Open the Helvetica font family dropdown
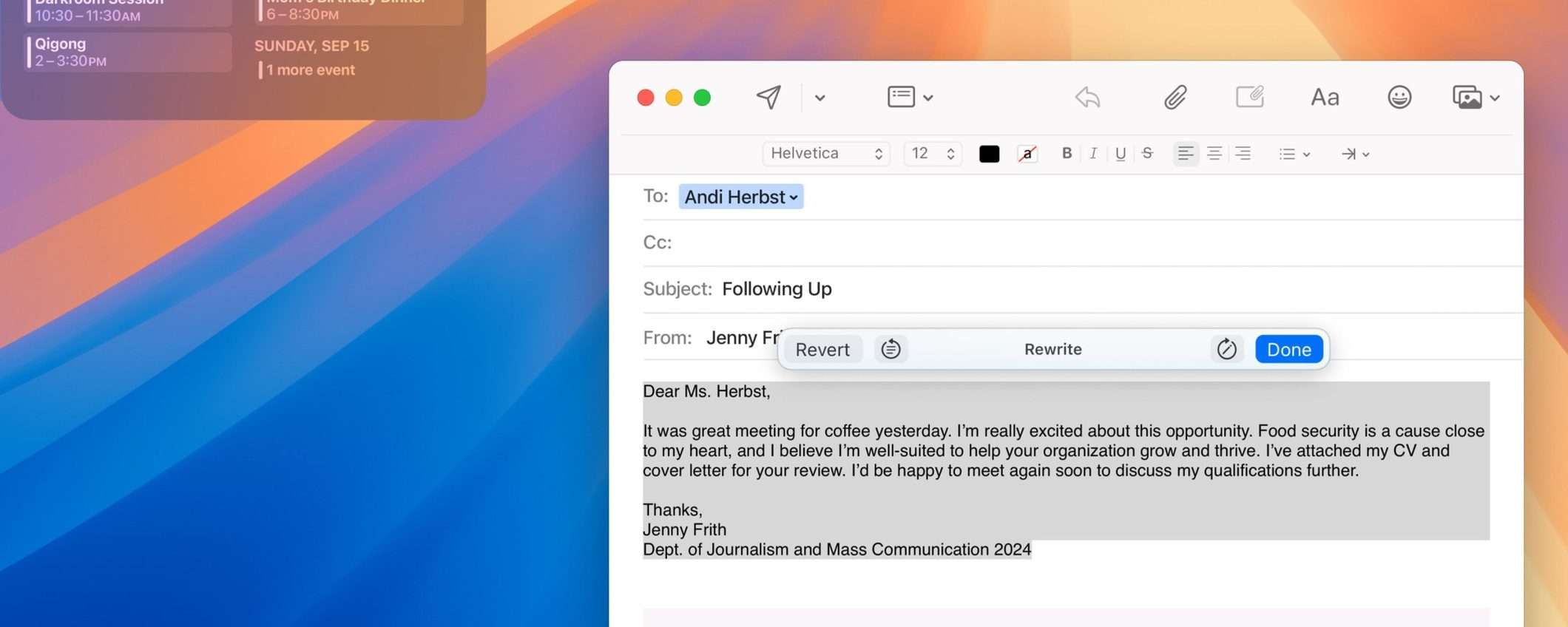 pos(825,153)
